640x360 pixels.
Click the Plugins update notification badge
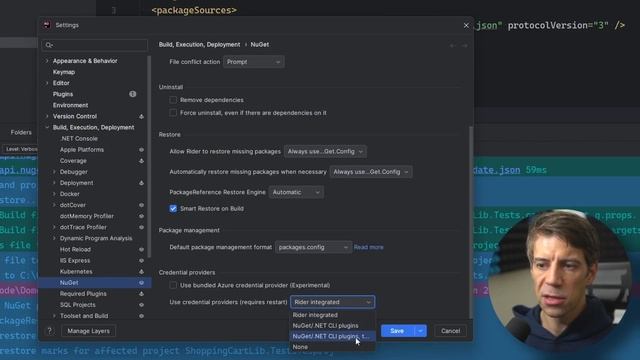[x=133, y=94]
